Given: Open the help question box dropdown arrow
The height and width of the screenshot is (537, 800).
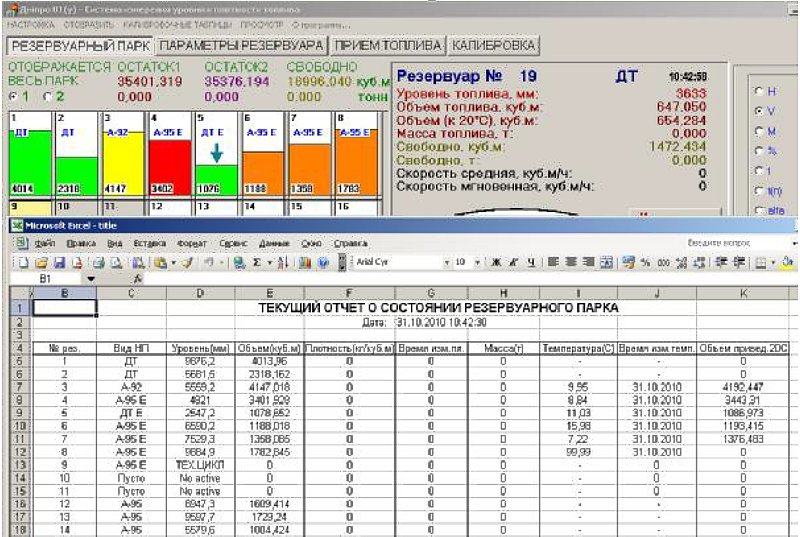Looking at the screenshot, I should click(794, 243).
